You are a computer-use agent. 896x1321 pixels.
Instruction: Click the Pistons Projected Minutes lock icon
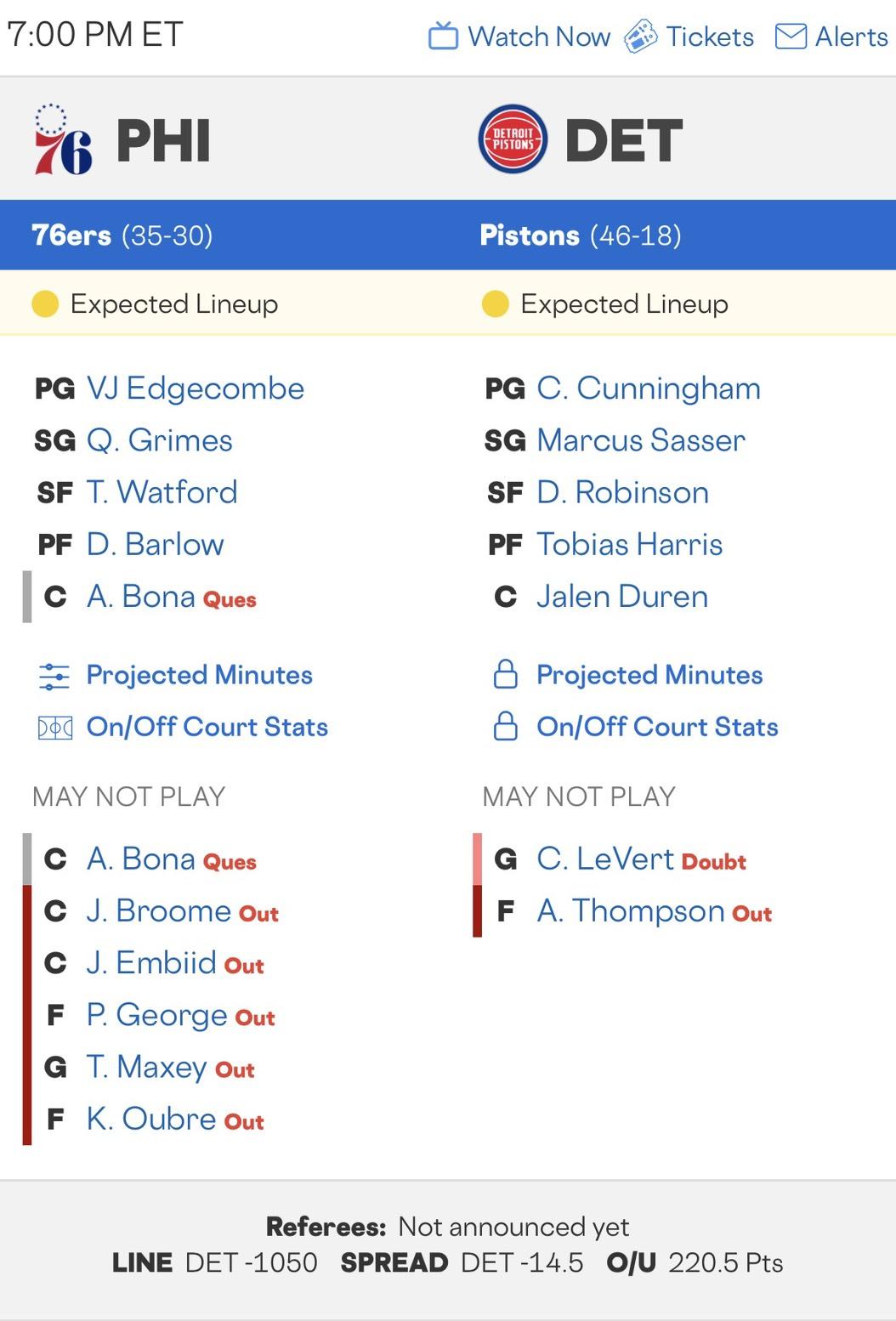pos(506,675)
